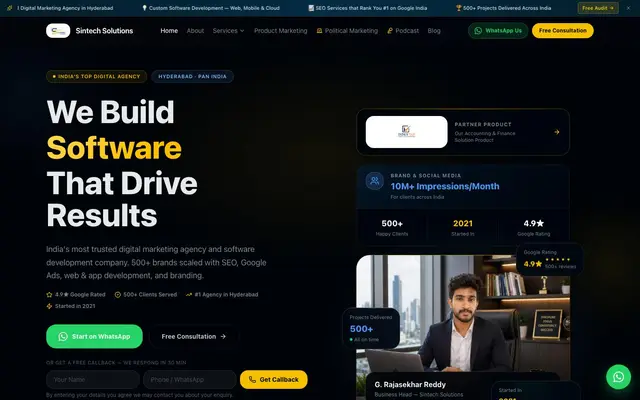The height and width of the screenshot is (400, 640).
Task: Click the Brand & Social Media people icon
Action: pyautogui.click(x=374, y=181)
